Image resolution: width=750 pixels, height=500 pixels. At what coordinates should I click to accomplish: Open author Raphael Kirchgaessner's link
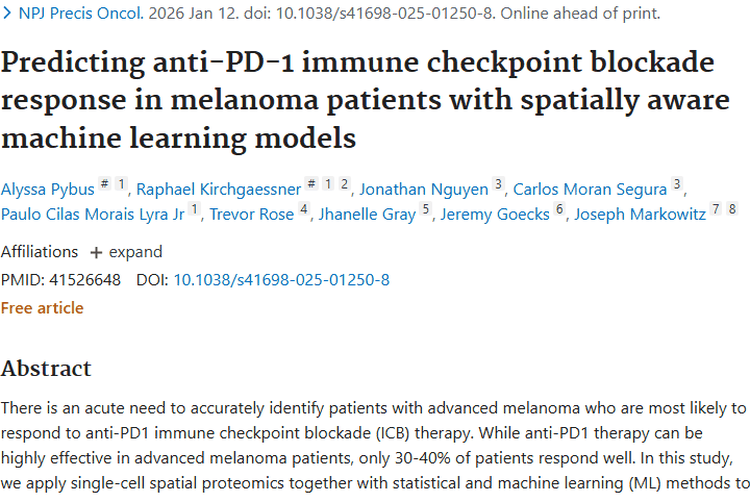point(218,188)
